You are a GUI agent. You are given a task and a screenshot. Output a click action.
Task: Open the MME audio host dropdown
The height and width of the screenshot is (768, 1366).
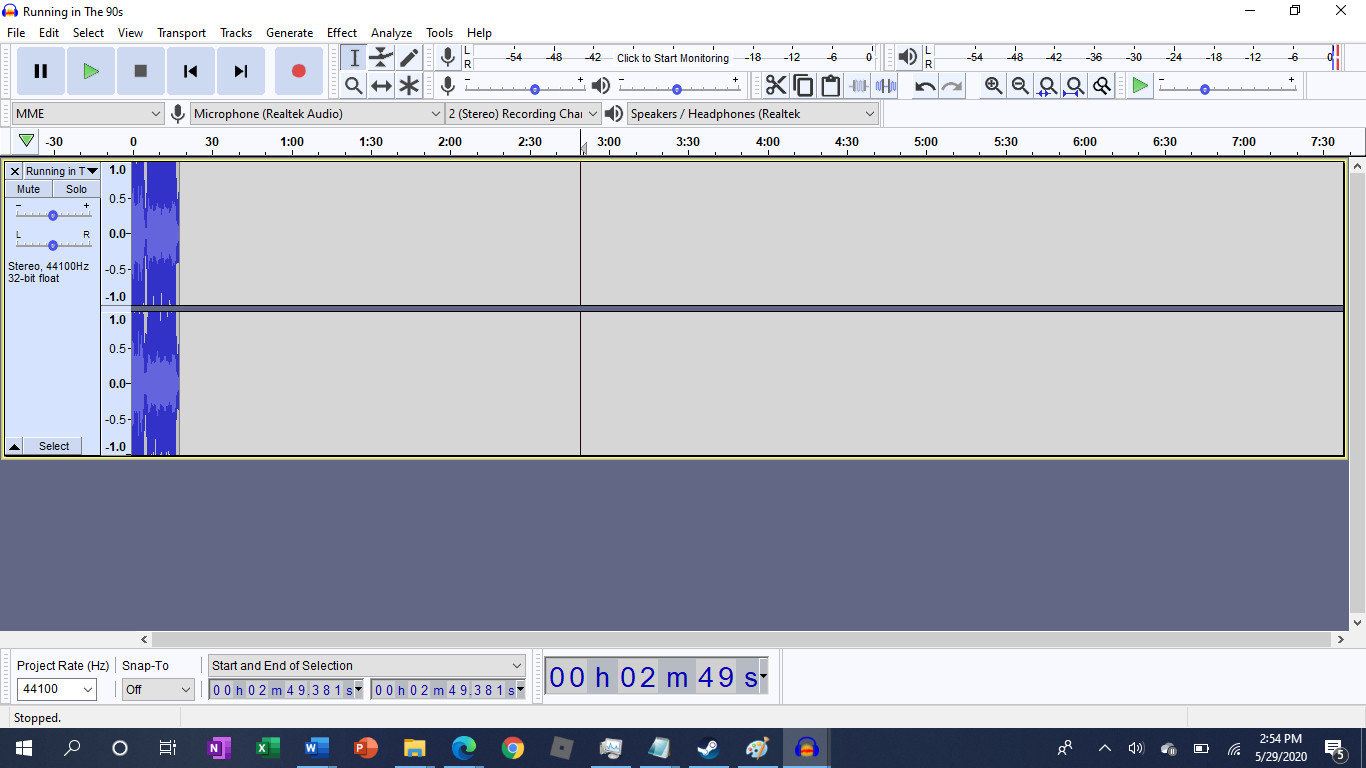pyautogui.click(x=88, y=114)
